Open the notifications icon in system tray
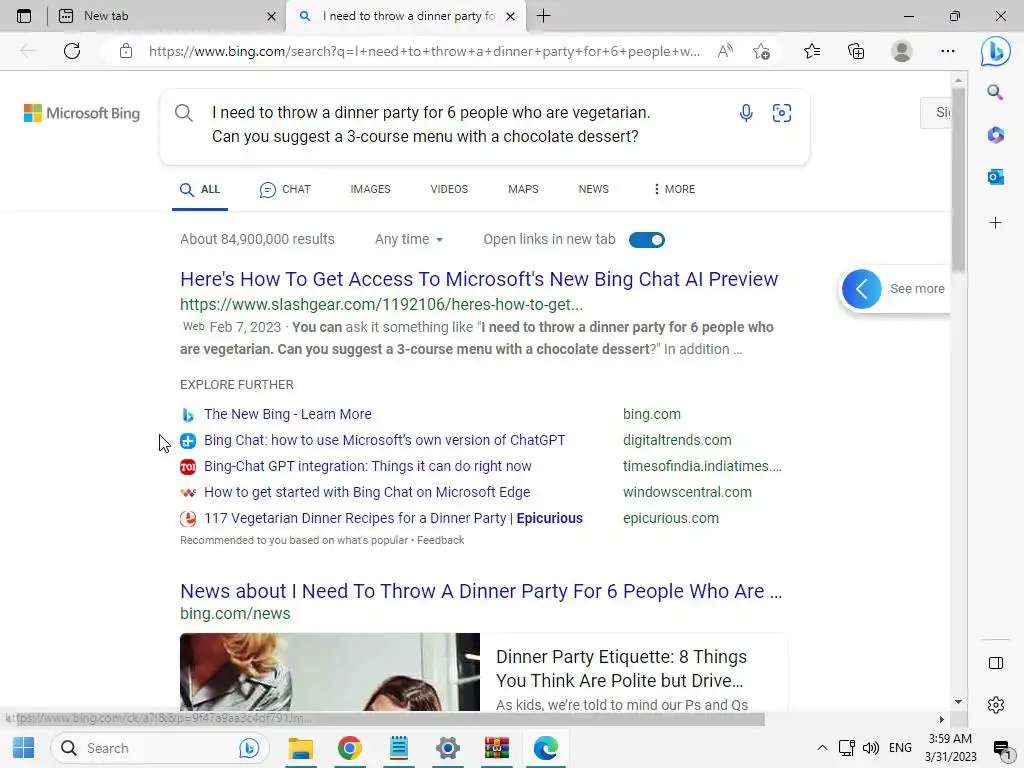 1001,748
